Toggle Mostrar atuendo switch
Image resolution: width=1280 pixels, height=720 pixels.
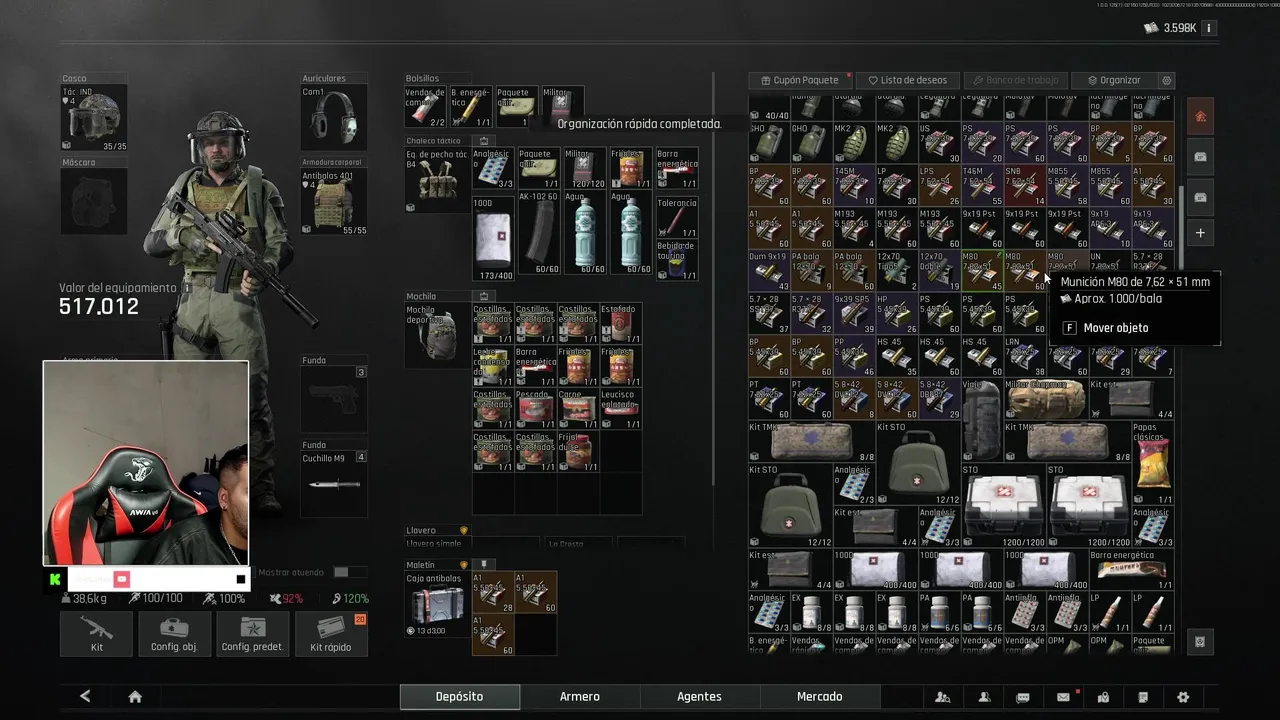pyautogui.click(x=348, y=572)
